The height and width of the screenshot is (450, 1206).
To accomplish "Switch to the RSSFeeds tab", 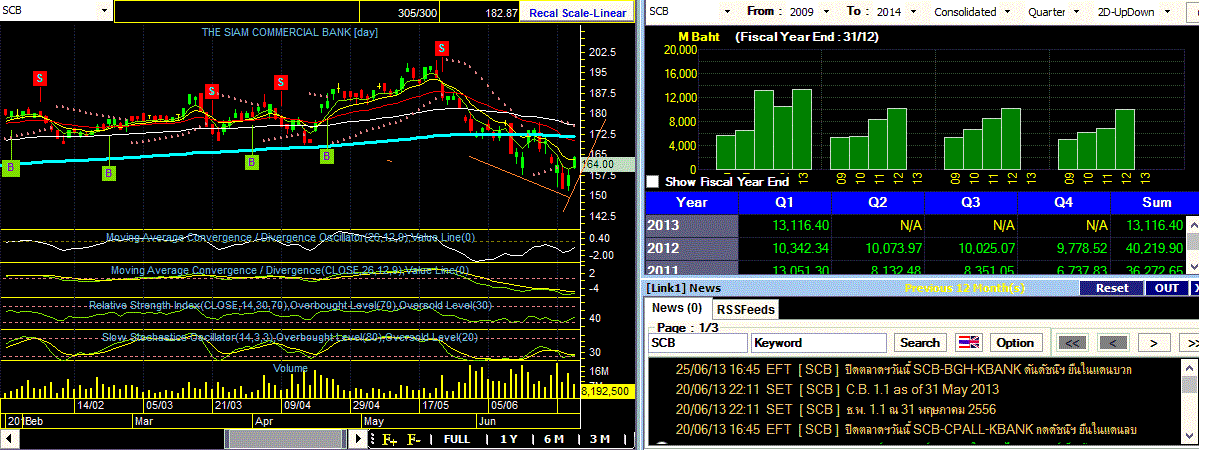I will (x=745, y=309).
